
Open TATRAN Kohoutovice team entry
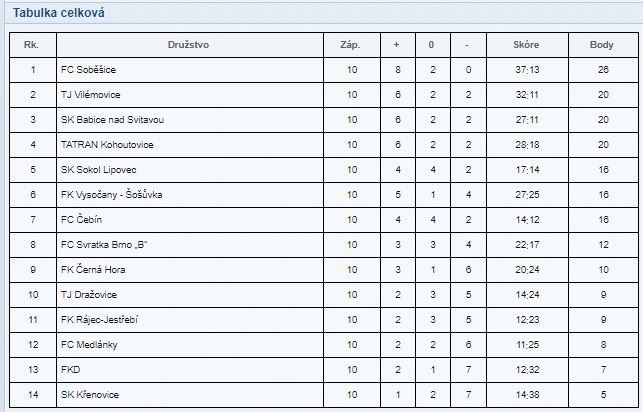pyautogui.click(x=107, y=145)
